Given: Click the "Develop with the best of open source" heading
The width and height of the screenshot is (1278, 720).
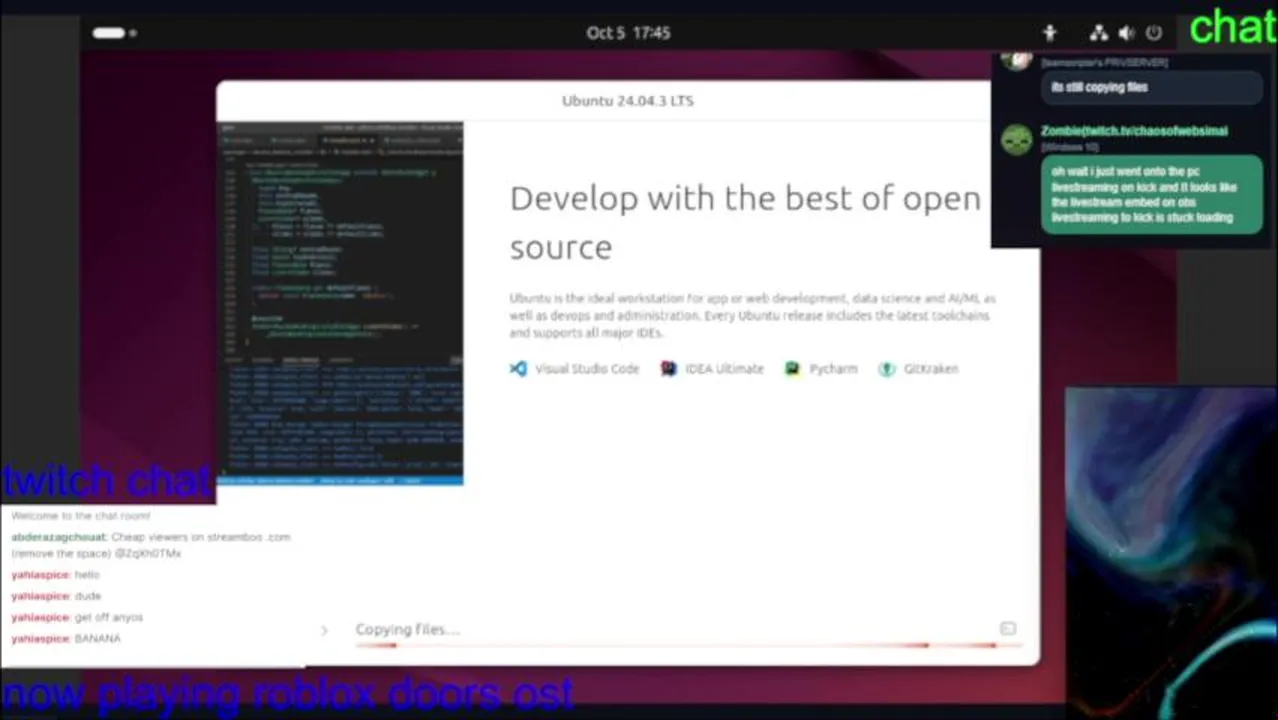Looking at the screenshot, I should [745, 222].
